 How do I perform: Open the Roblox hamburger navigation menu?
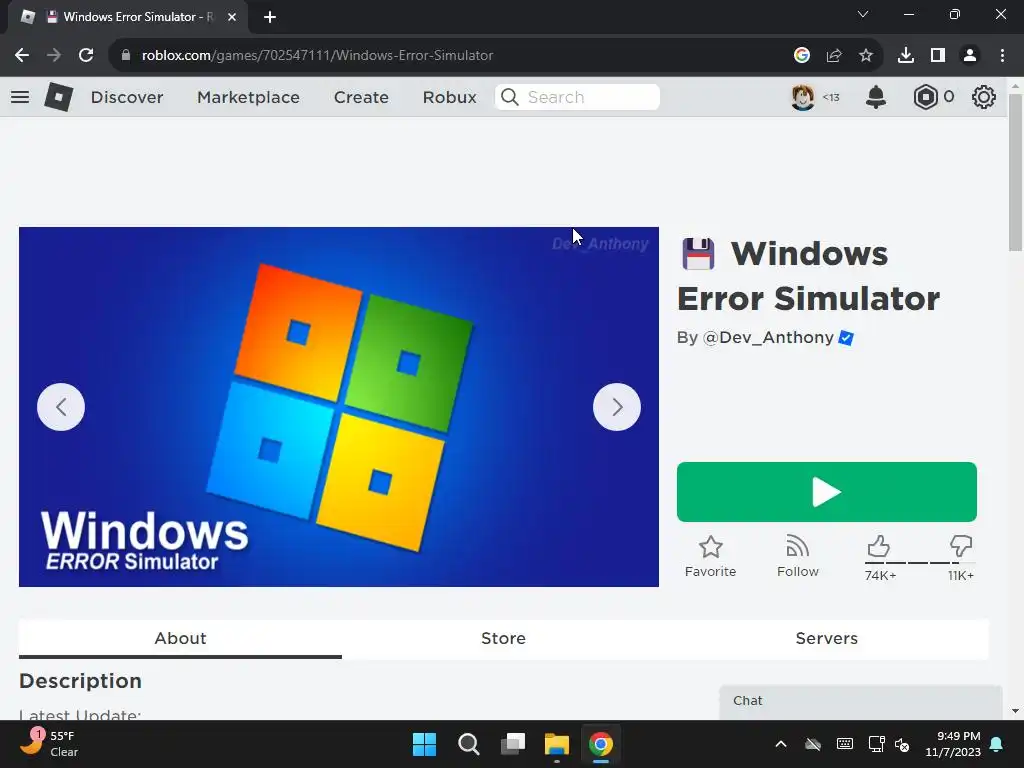pos(20,97)
